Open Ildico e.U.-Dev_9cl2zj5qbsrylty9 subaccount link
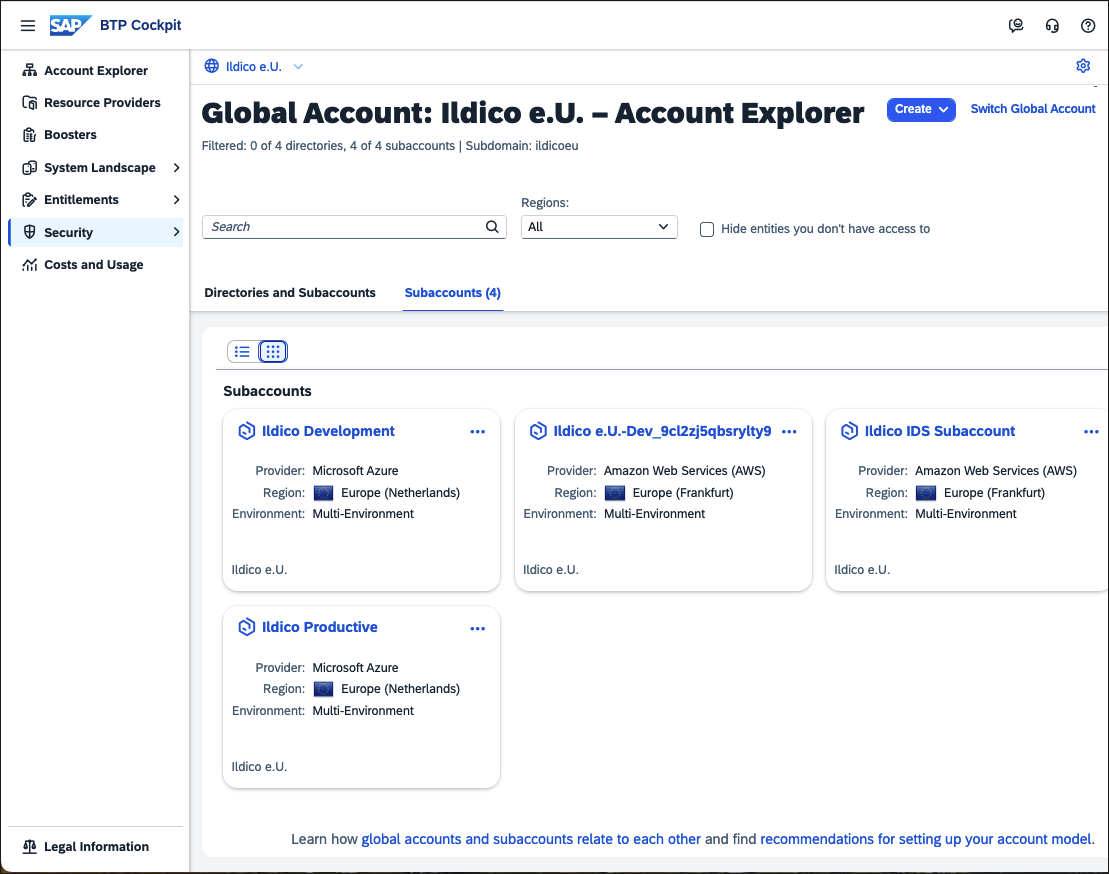 point(662,431)
